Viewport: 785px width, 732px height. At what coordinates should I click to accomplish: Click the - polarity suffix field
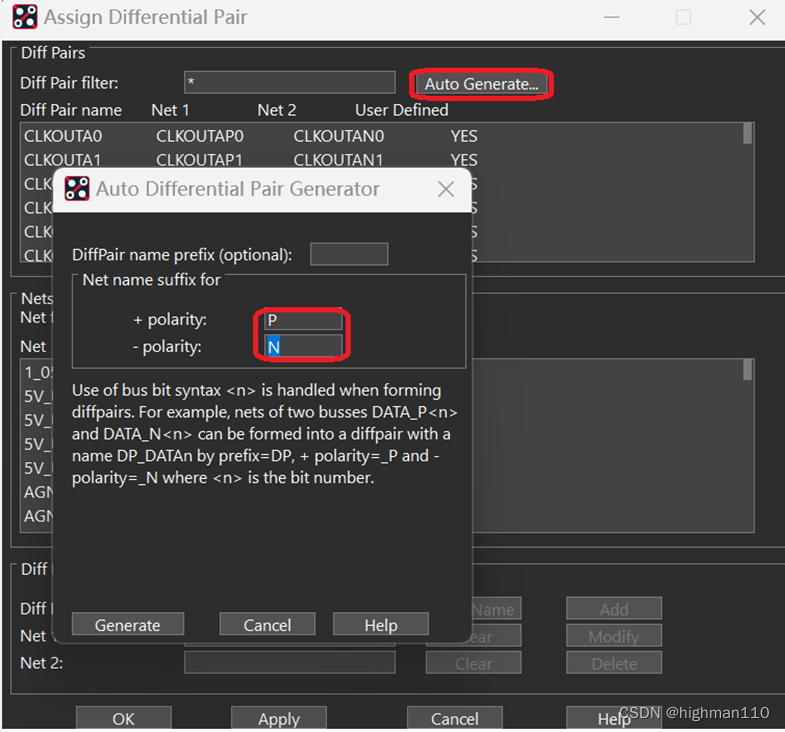coord(304,347)
